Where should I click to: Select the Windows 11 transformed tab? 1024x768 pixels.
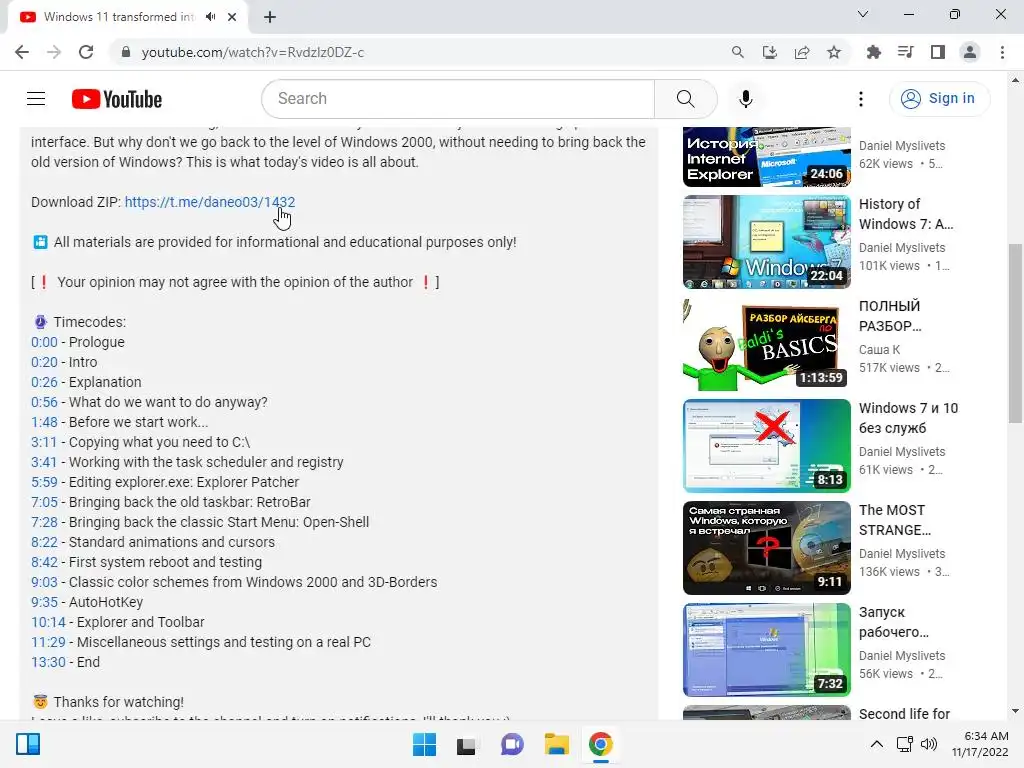click(x=118, y=17)
